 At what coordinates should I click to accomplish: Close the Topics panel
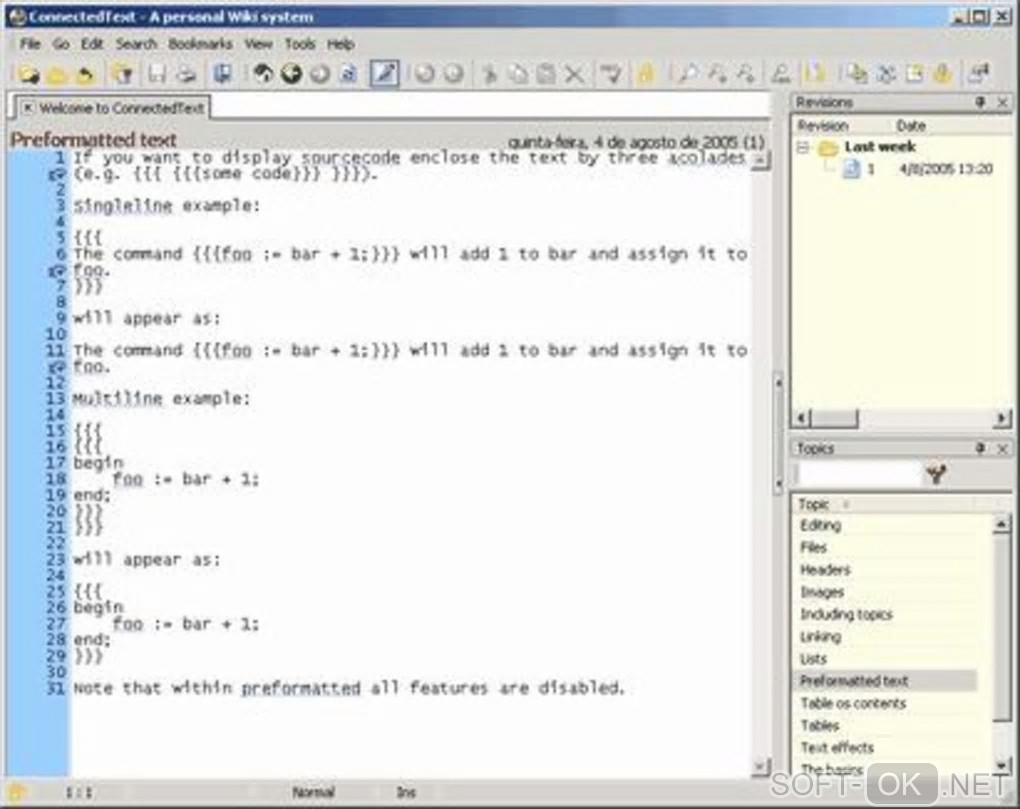coord(1002,448)
